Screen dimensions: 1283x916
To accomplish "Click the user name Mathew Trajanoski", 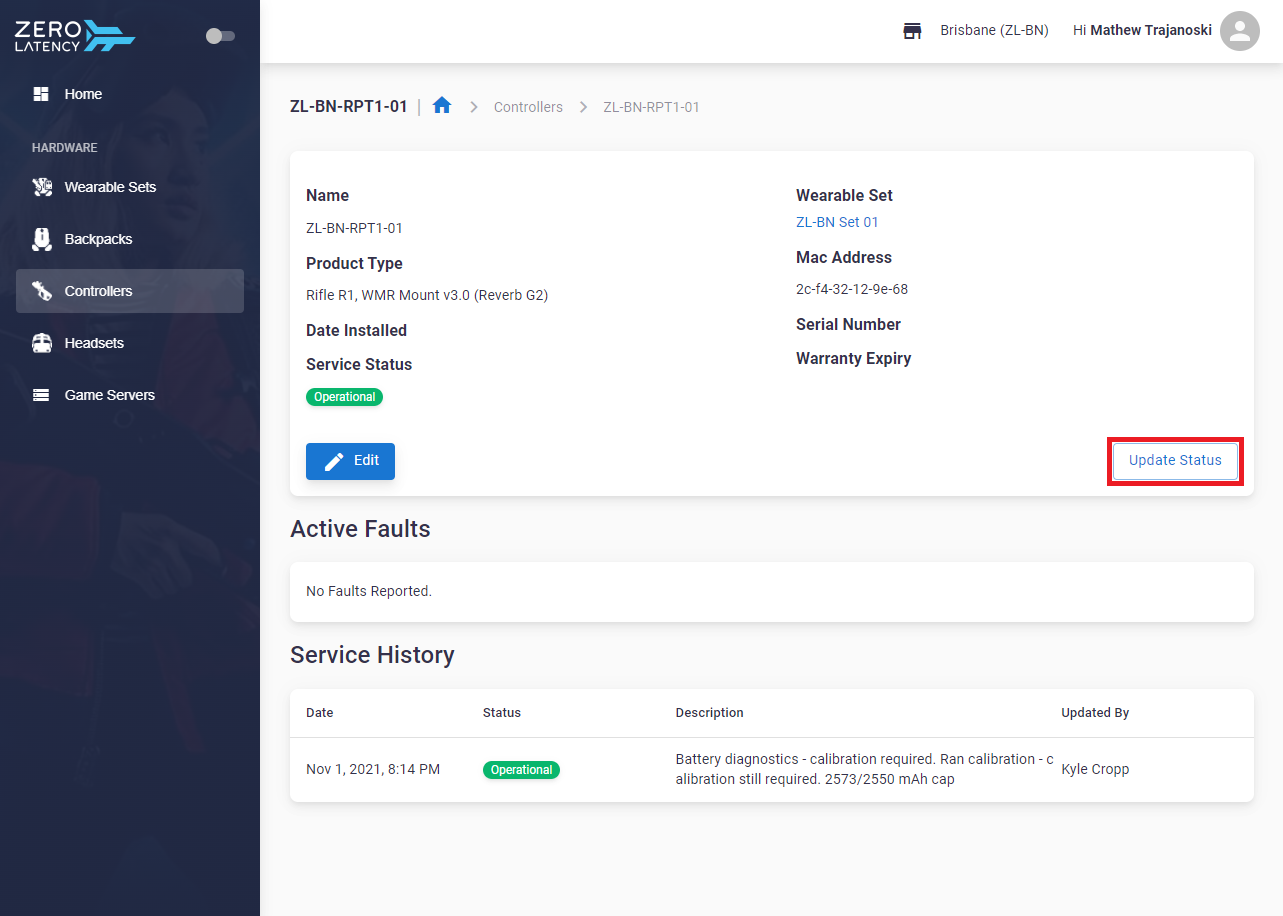I will tap(1151, 31).
